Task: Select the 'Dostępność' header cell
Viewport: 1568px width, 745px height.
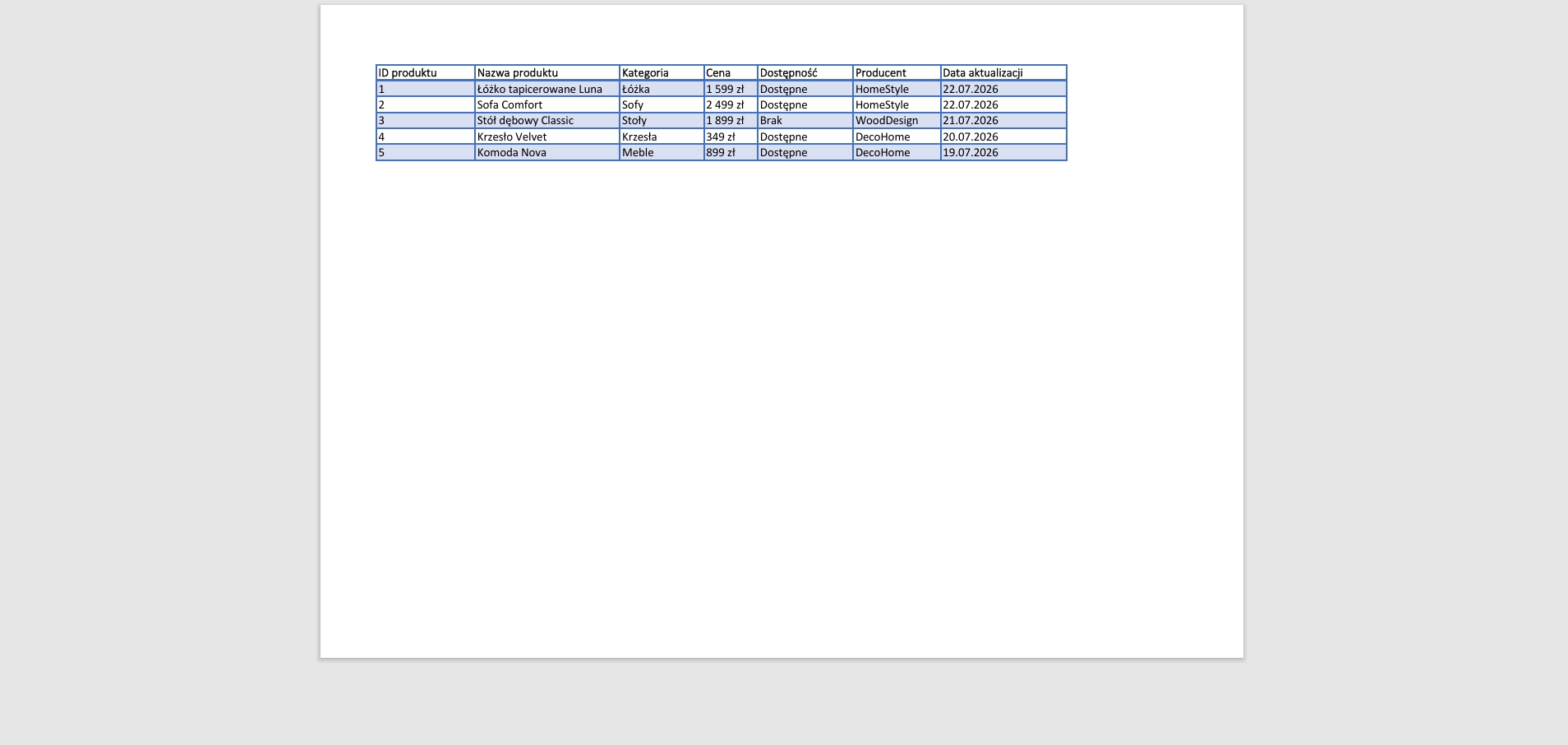Action: point(805,73)
